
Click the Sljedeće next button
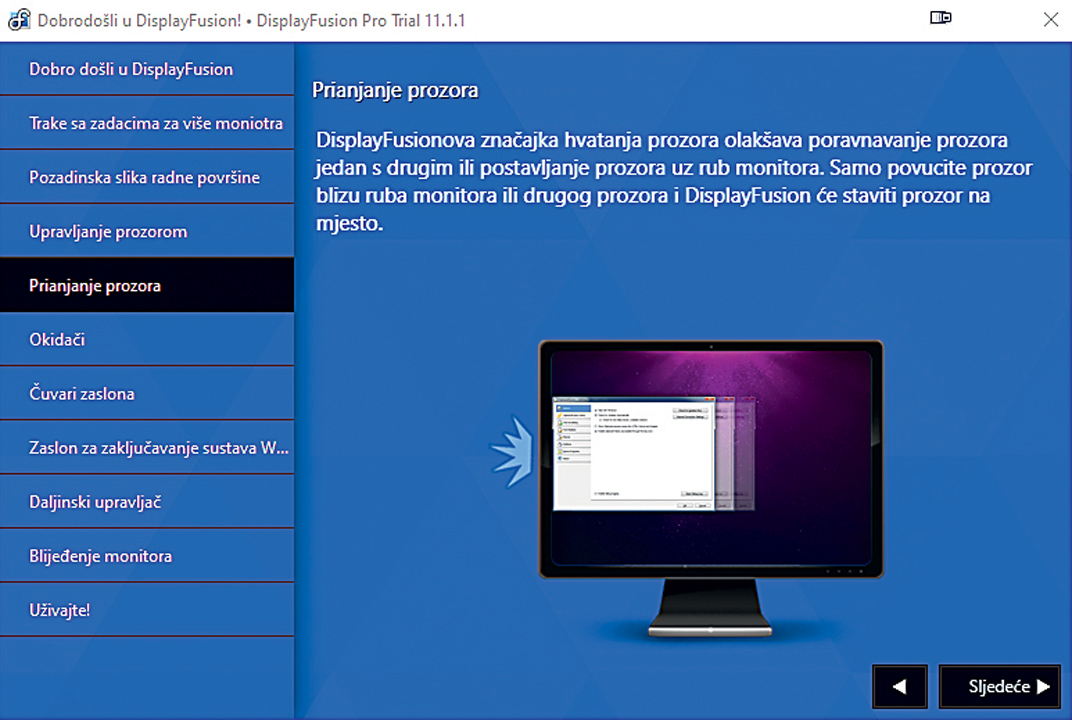pos(1000,686)
